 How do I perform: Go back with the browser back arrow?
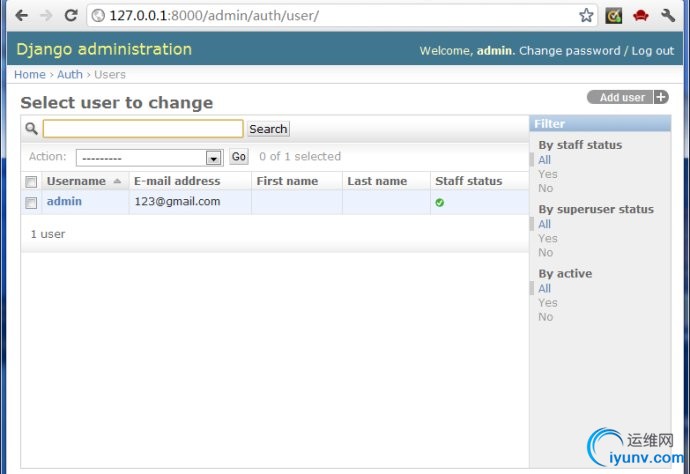(21, 16)
